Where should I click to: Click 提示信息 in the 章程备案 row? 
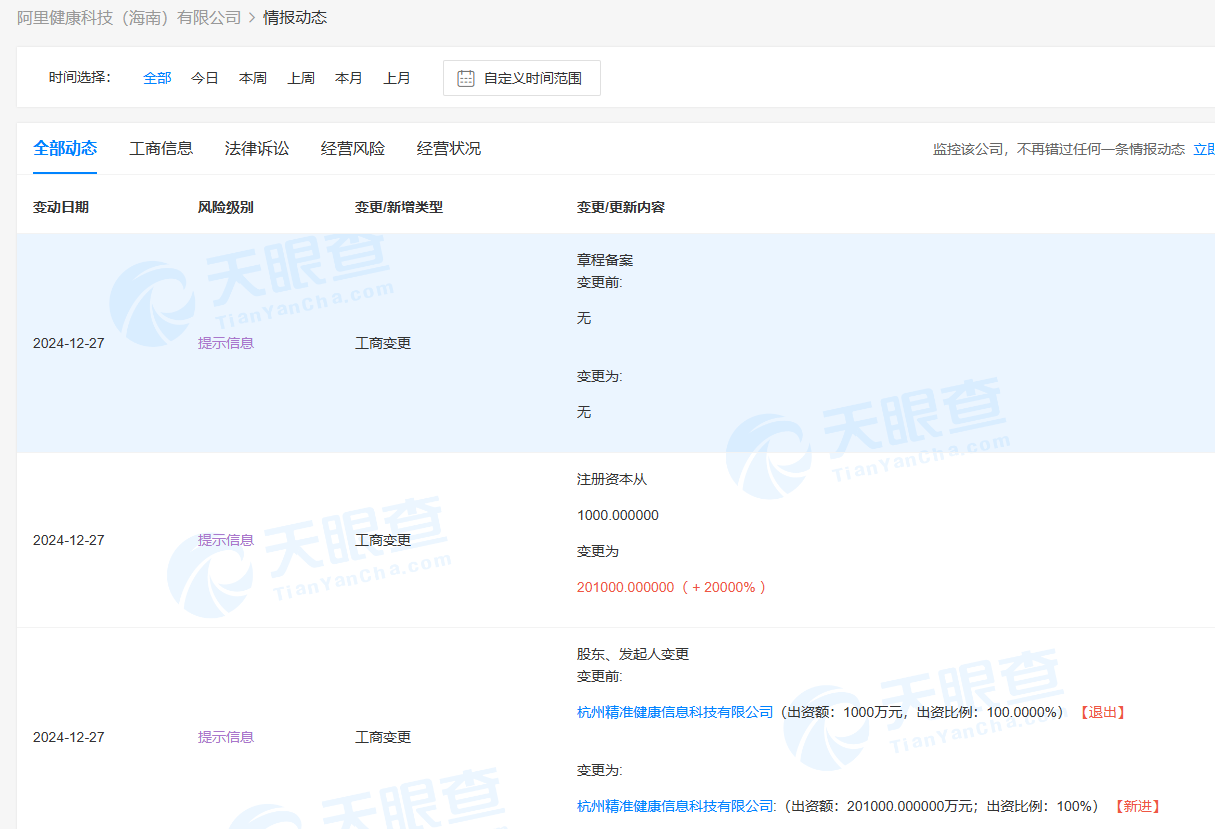pyautogui.click(x=226, y=343)
